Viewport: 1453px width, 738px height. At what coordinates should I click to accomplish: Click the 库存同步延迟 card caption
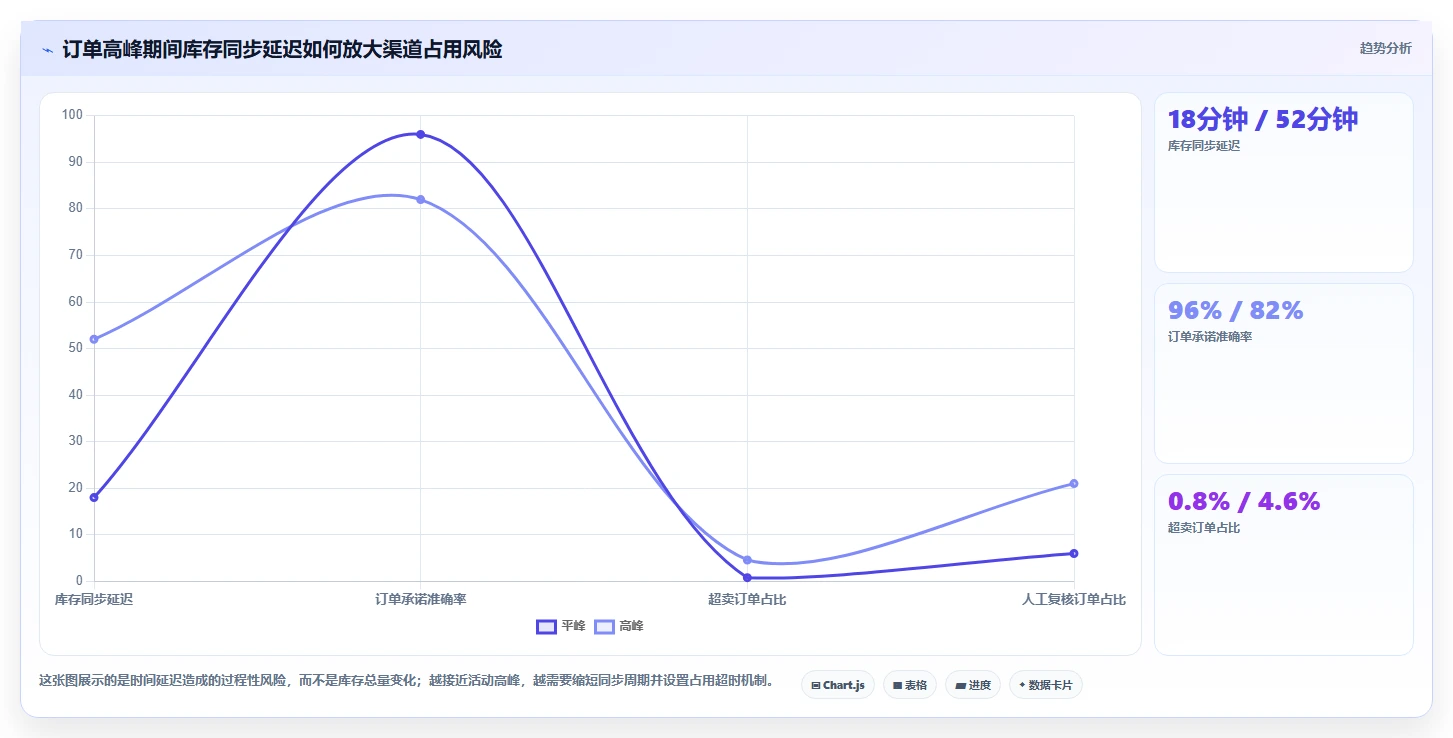coord(1204,146)
